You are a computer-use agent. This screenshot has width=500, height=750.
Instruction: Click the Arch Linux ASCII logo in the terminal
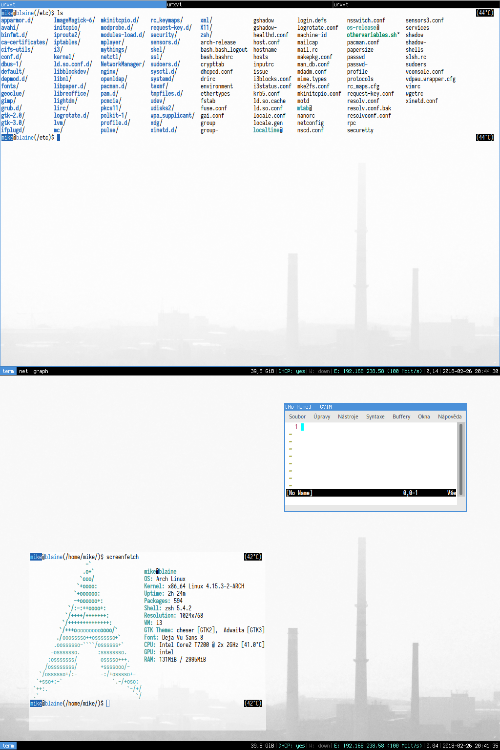88,630
